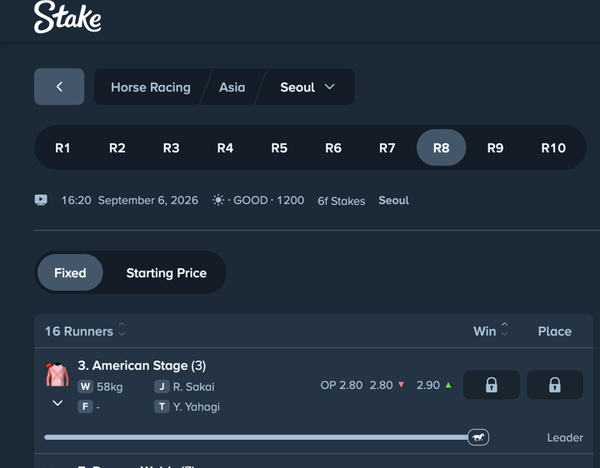
Task: Select the R1 race tab
Action: [x=63, y=148]
